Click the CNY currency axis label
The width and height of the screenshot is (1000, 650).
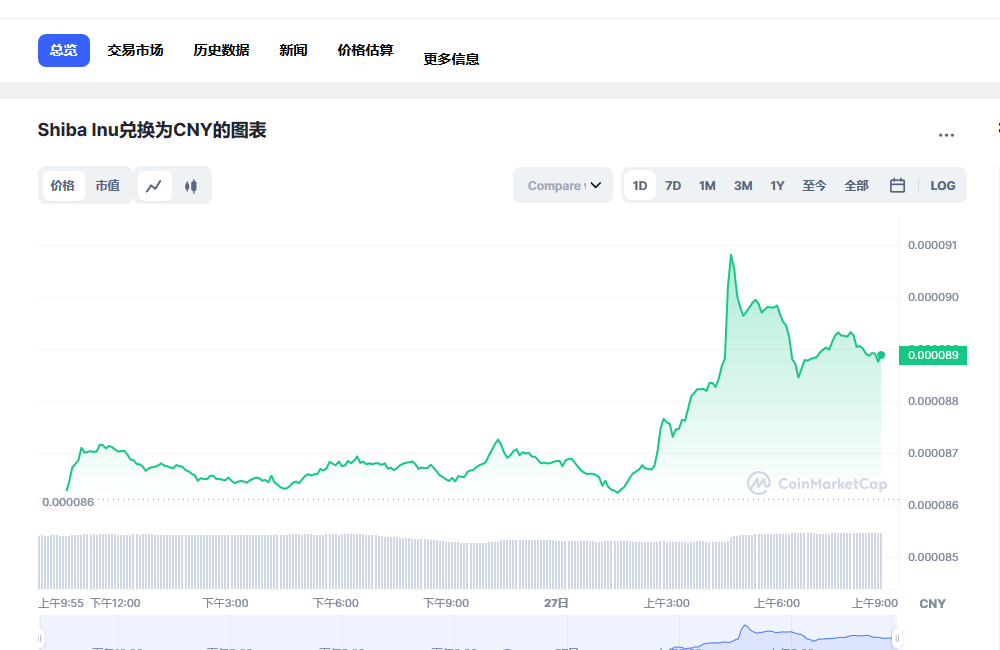[932, 603]
